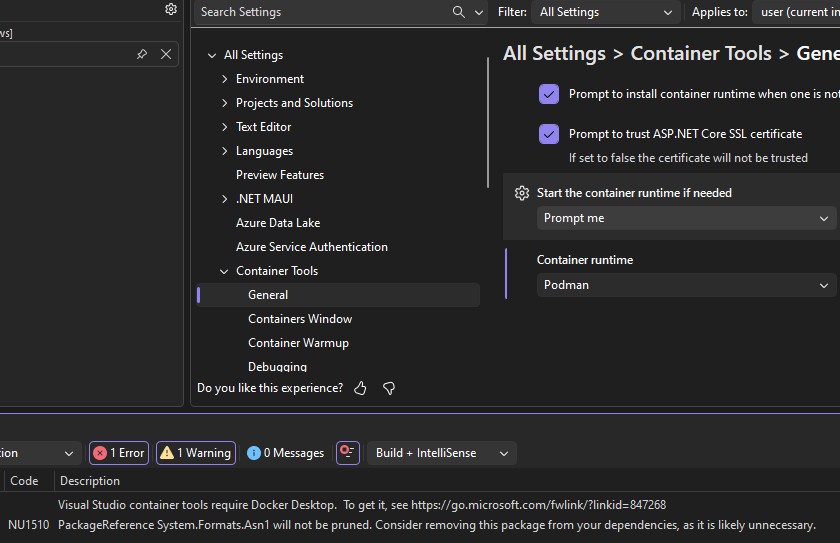Toggle the 1 Warning filter button
The width and height of the screenshot is (840, 543).
tap(196, 453)
